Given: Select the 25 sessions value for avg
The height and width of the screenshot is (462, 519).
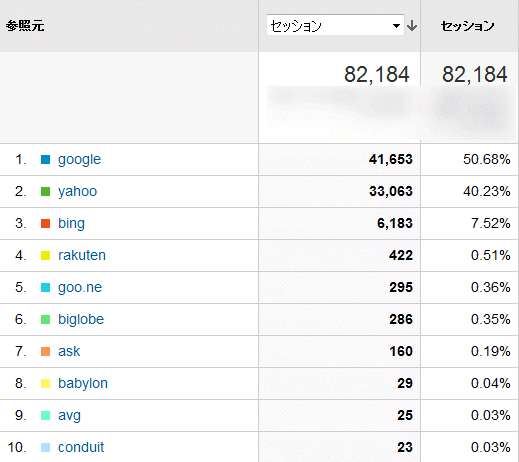Looking at the screenshot, I should 405,416.
